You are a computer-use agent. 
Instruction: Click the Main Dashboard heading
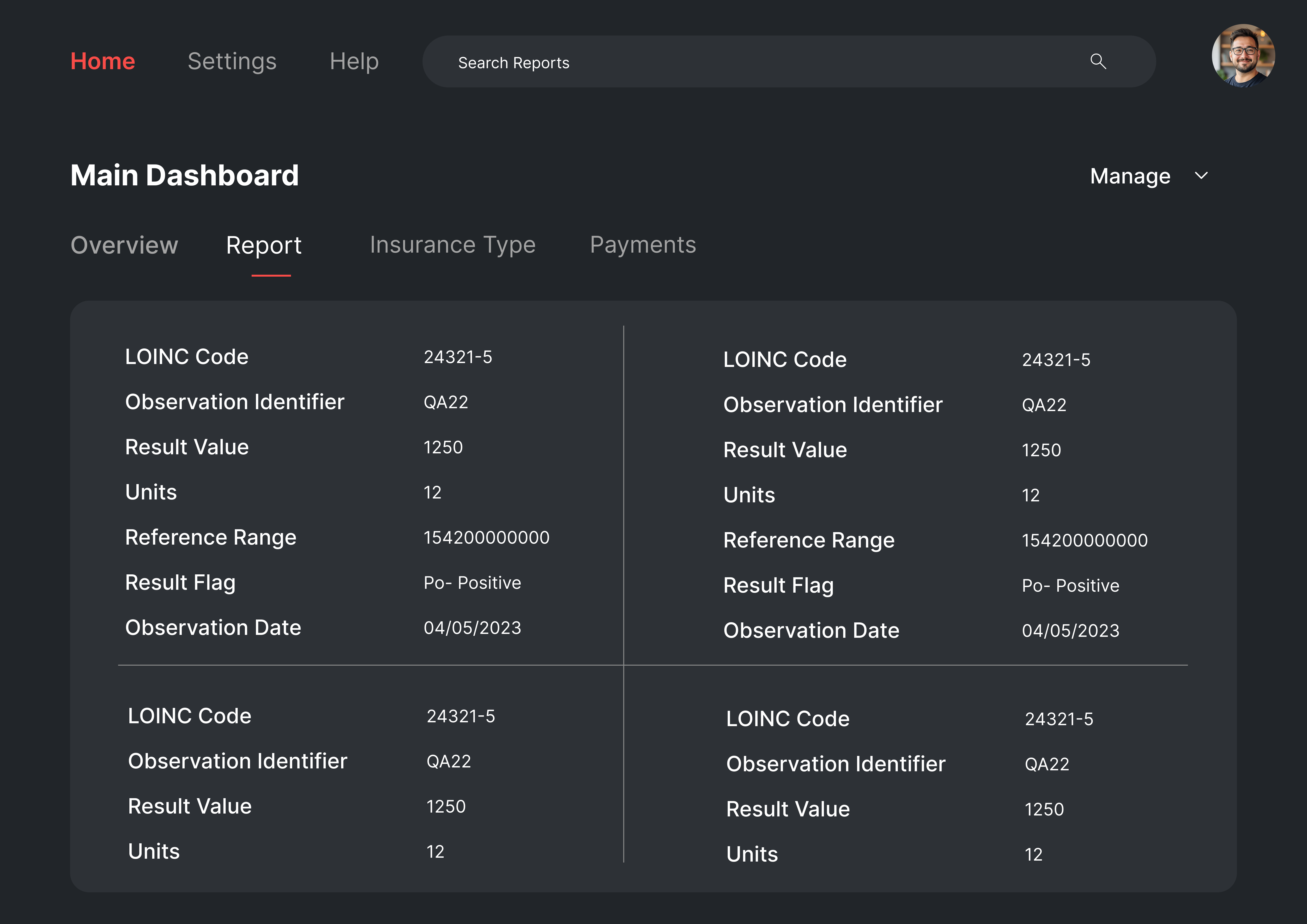click(184, 175)
